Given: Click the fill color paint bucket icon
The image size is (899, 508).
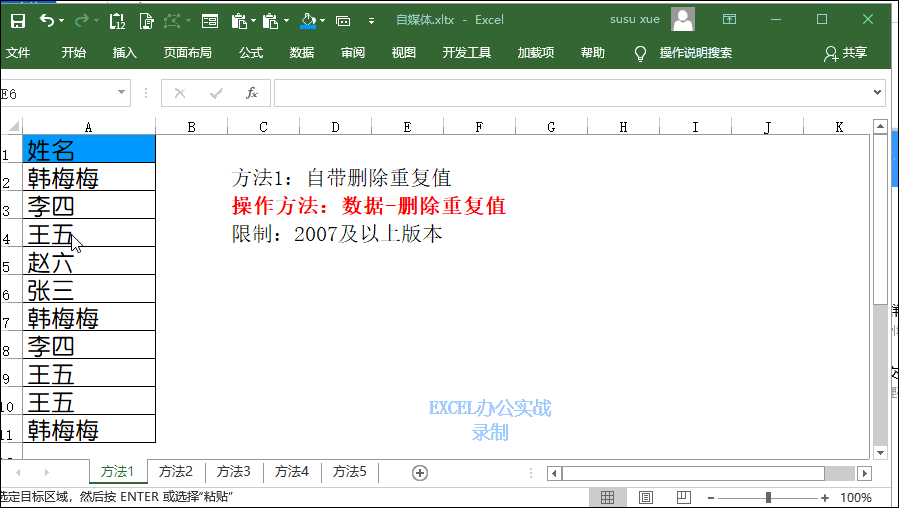Looking at the screenshot, I should [308, 21].
